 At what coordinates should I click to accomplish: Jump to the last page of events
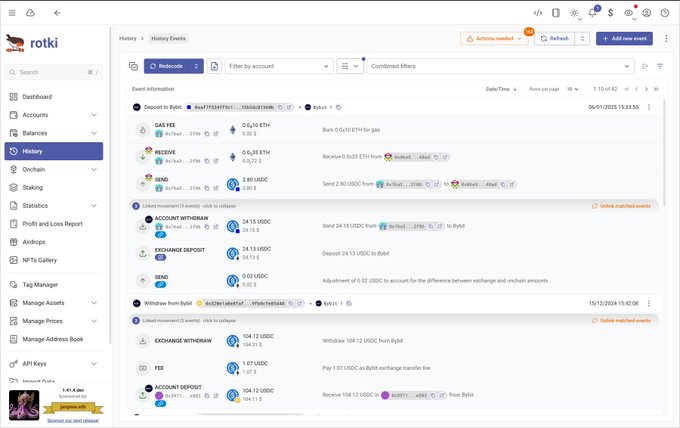656,89
